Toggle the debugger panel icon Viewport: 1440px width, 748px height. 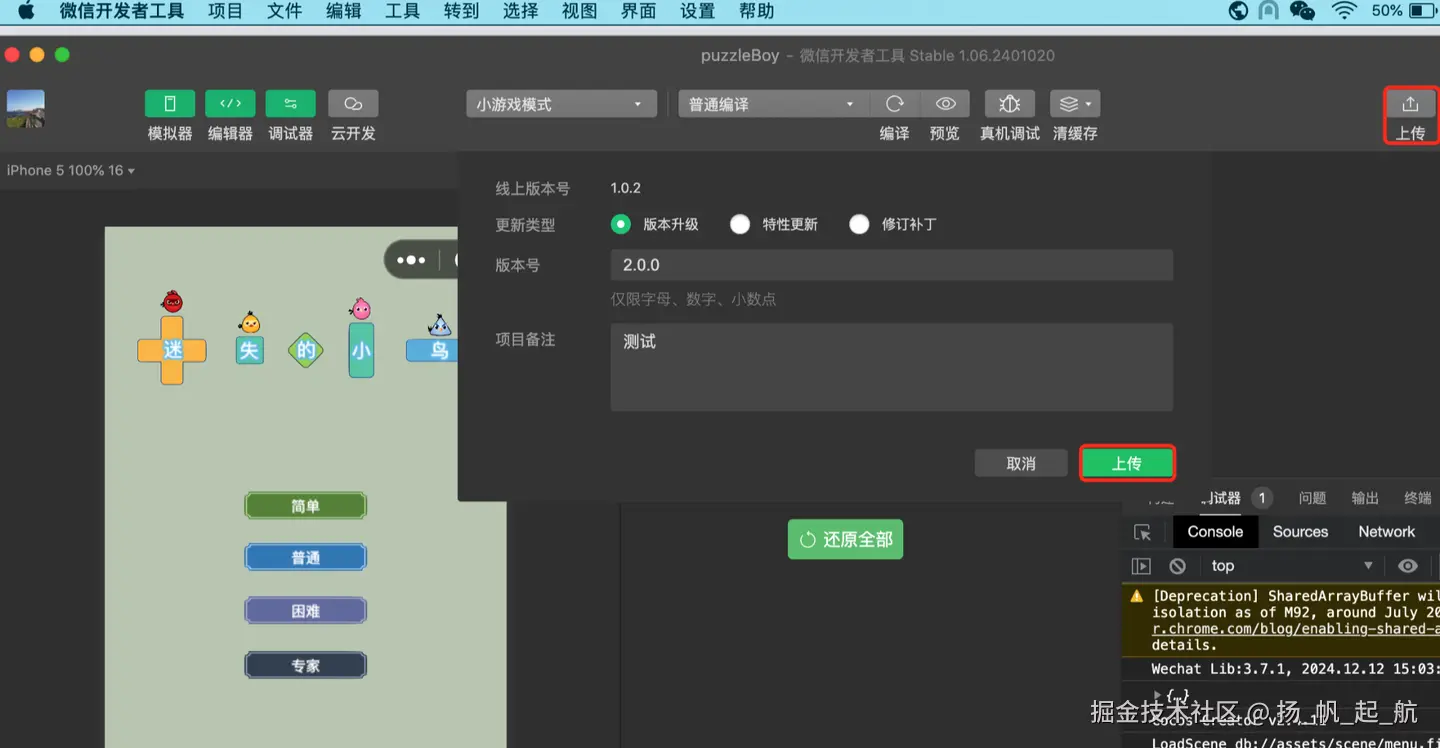(x=291, y=104)
